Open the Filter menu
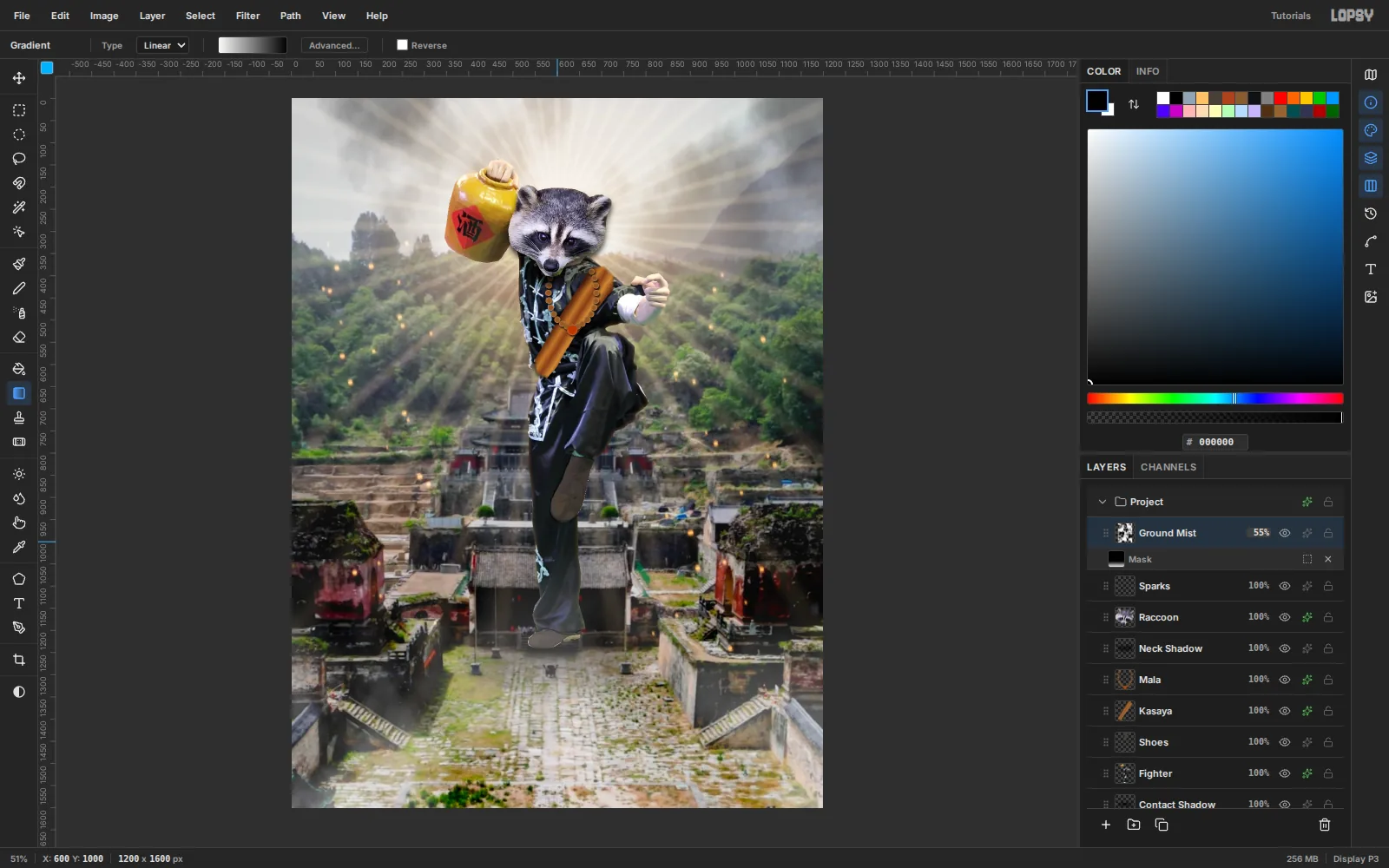This screenshot has width=1389, height=868. pos(247,16)
